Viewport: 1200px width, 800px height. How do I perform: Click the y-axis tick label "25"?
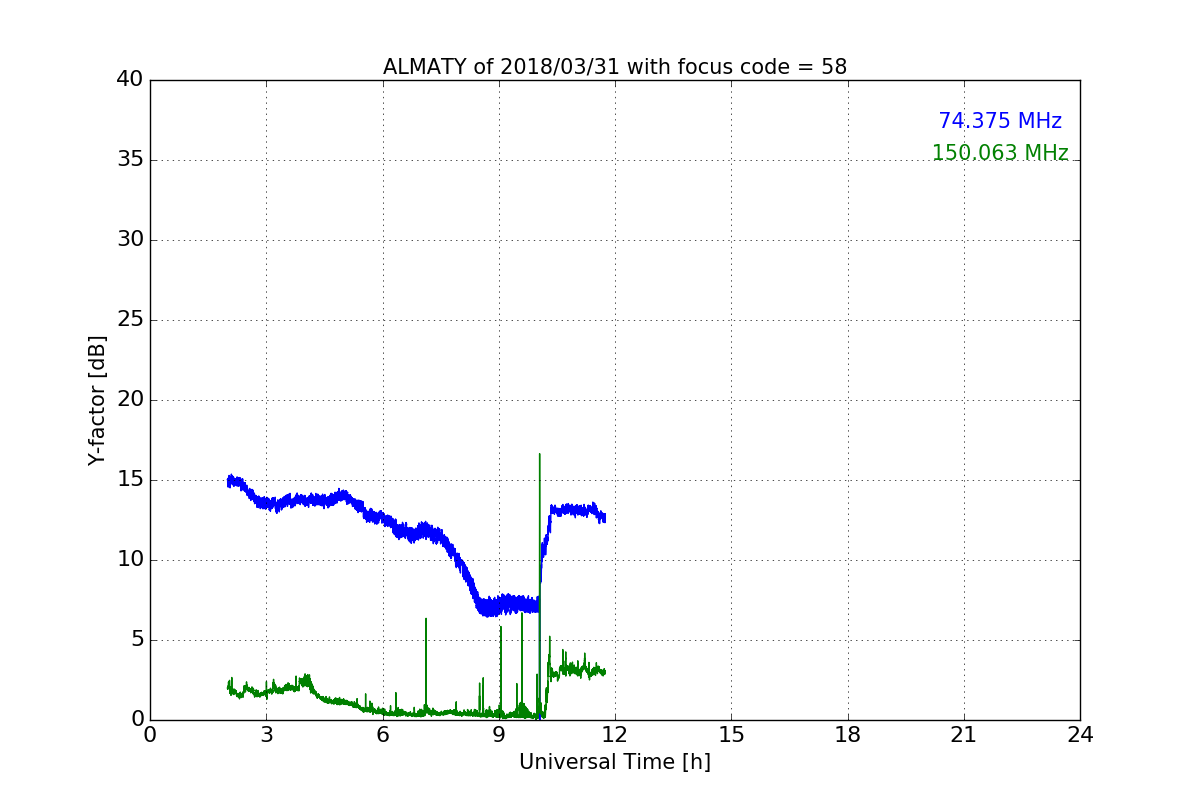tap(130, 320)
